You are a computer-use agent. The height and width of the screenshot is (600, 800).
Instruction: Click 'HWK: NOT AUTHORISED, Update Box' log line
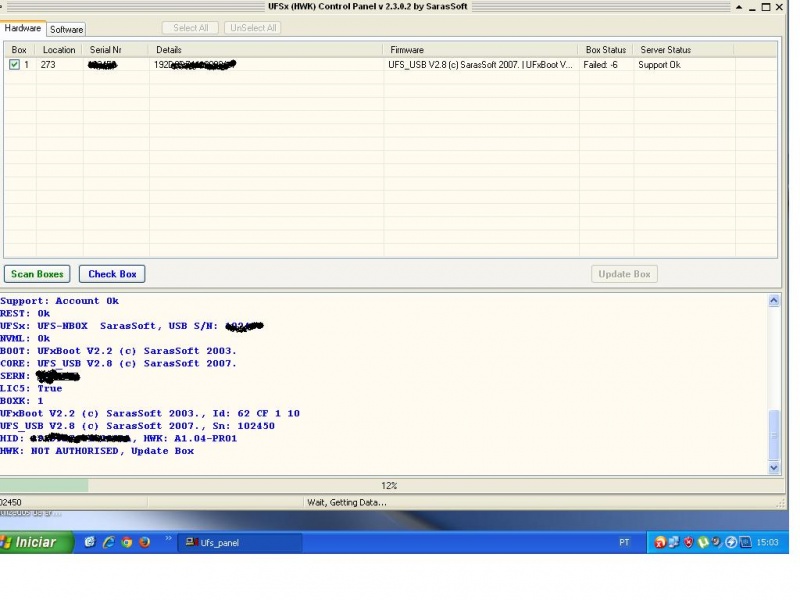pyautogui.click(x=97, y=451)
